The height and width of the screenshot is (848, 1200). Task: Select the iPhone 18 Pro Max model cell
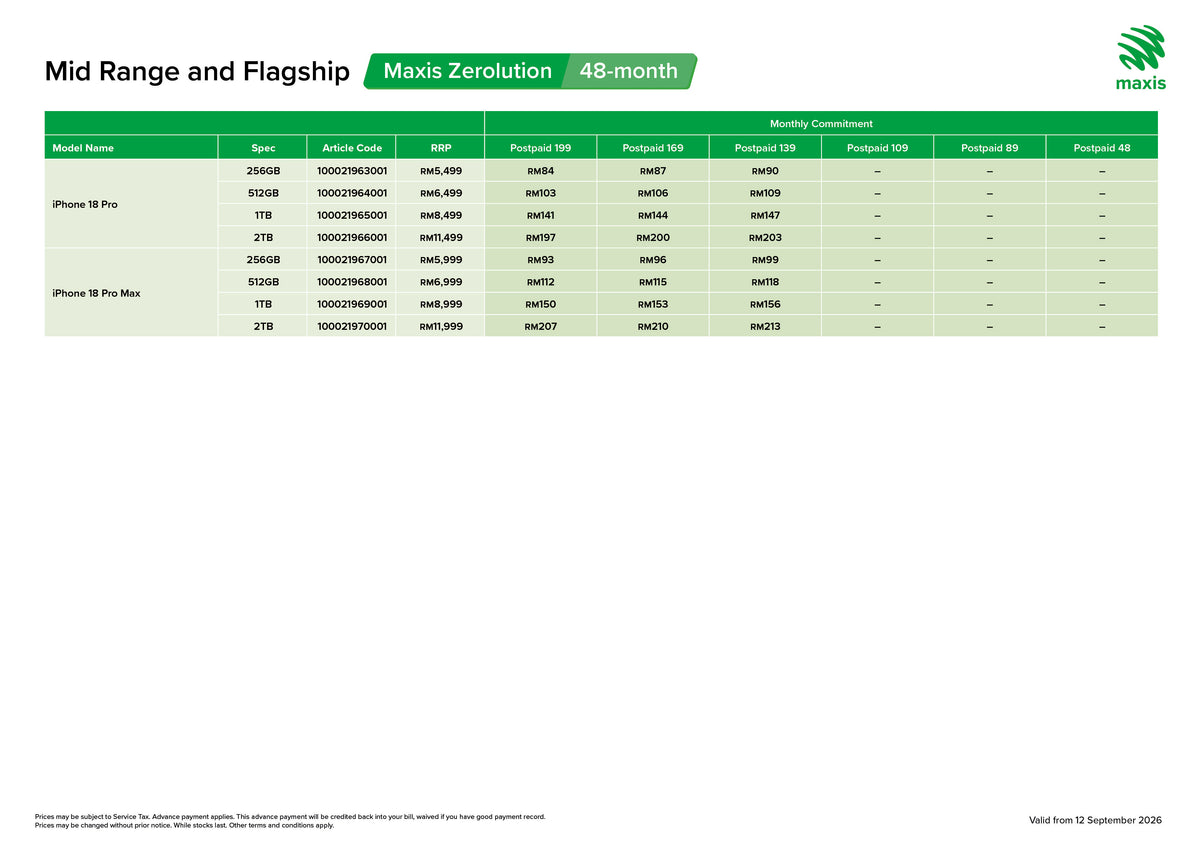click(131, 293)
